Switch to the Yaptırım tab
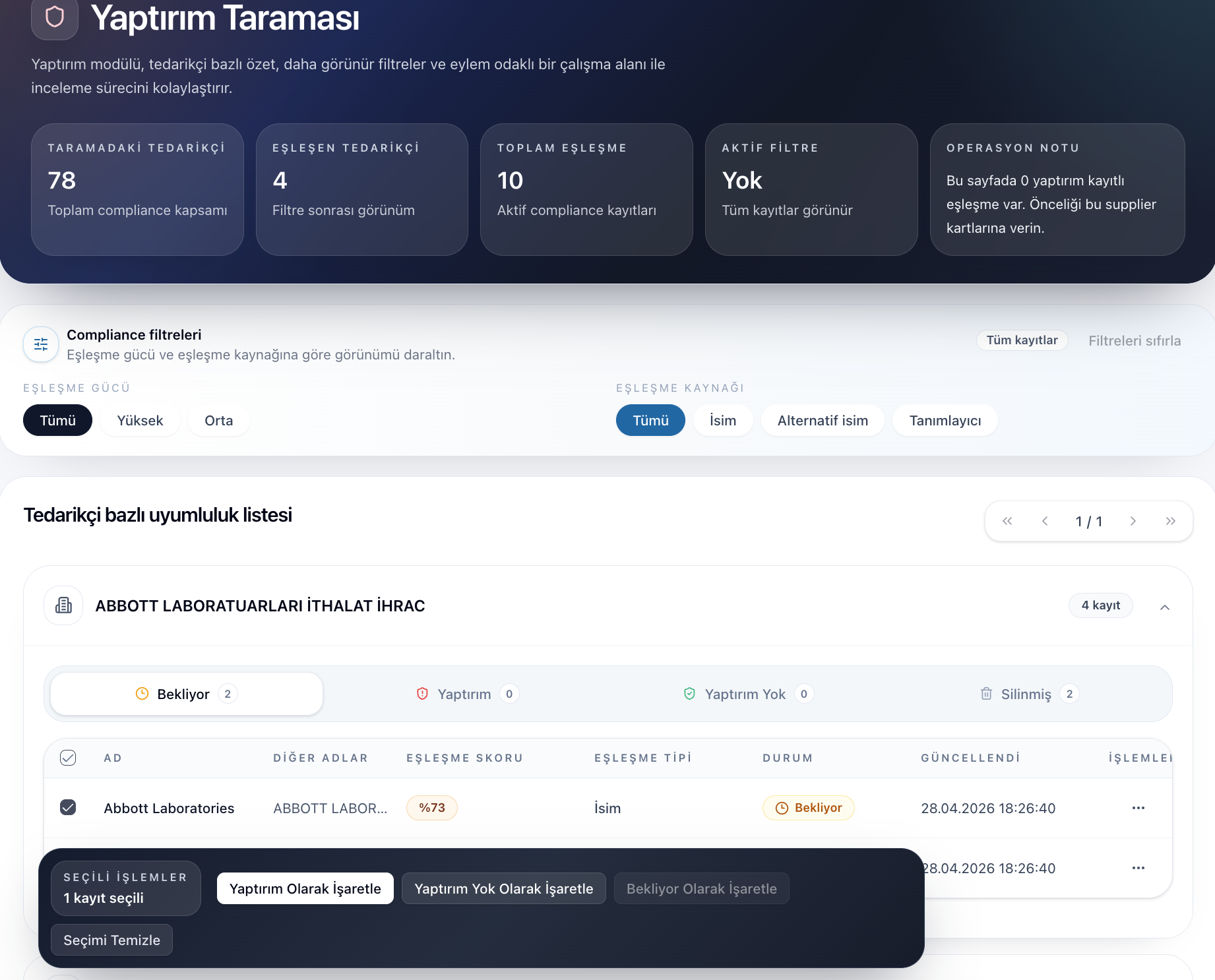Image resolution: width=1215 pixels, height=980 pixels. (468, 694)
